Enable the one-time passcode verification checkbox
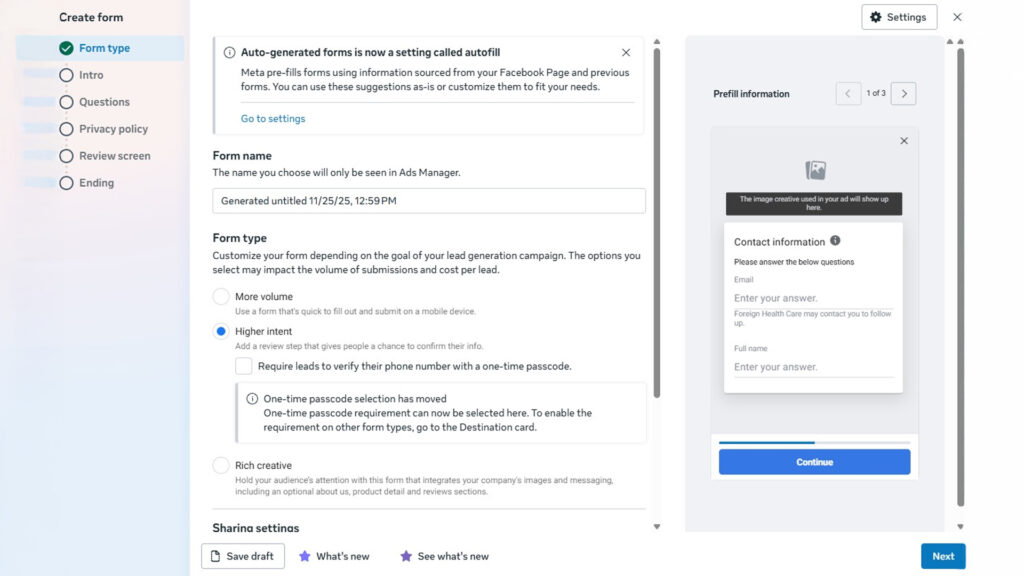The width and height of the screenshot is (1024, 576). point(243,366)
